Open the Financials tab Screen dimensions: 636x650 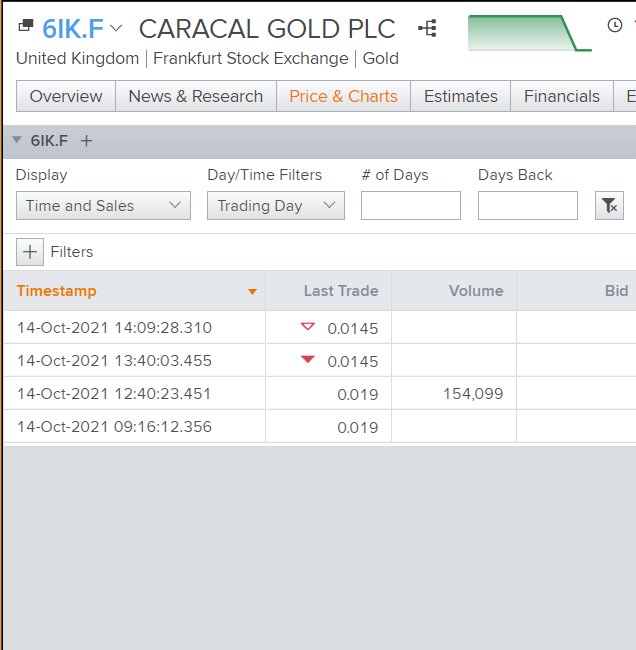pos(562,96)
